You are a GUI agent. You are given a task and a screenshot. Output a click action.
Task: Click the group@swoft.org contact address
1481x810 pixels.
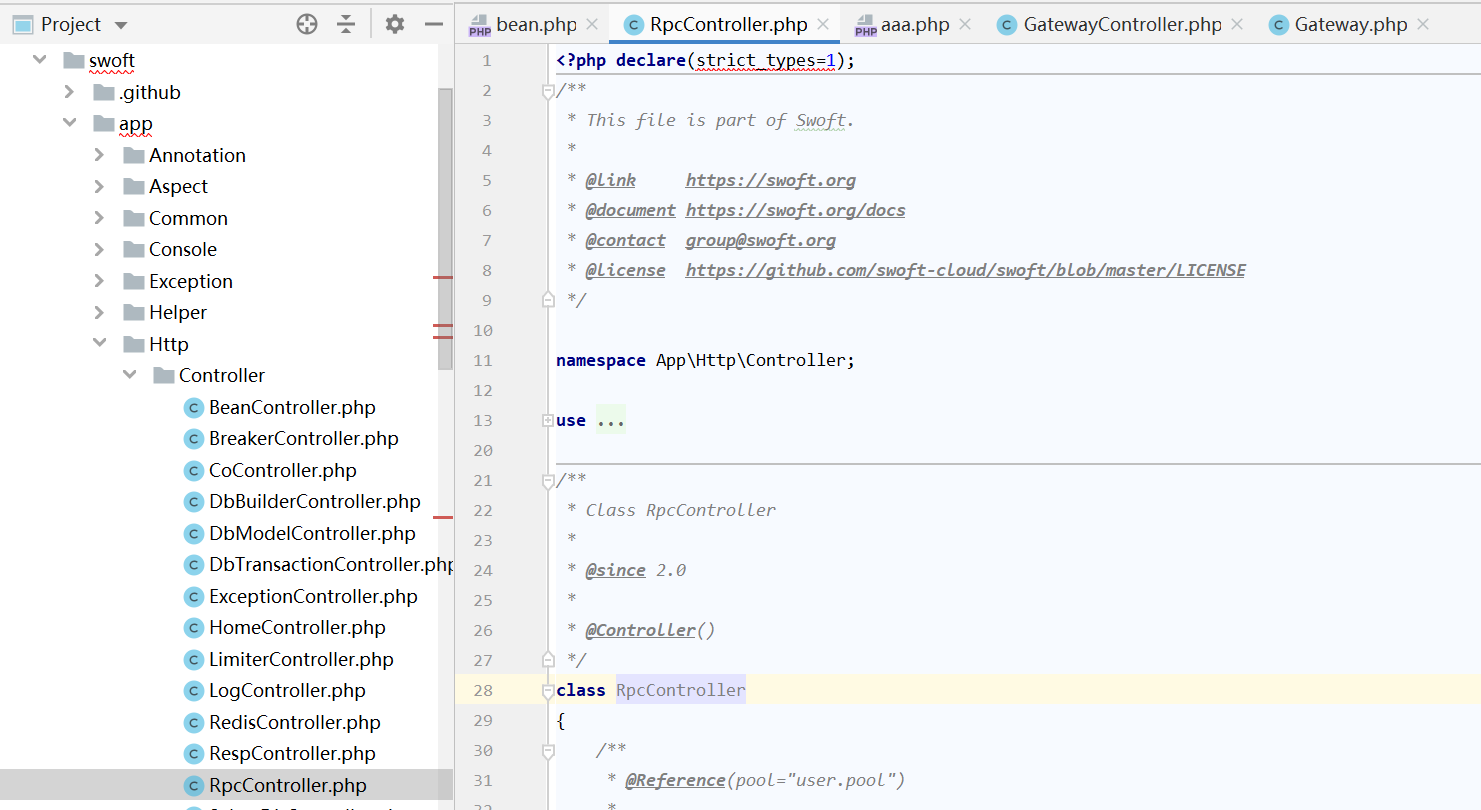coord(761,240)
